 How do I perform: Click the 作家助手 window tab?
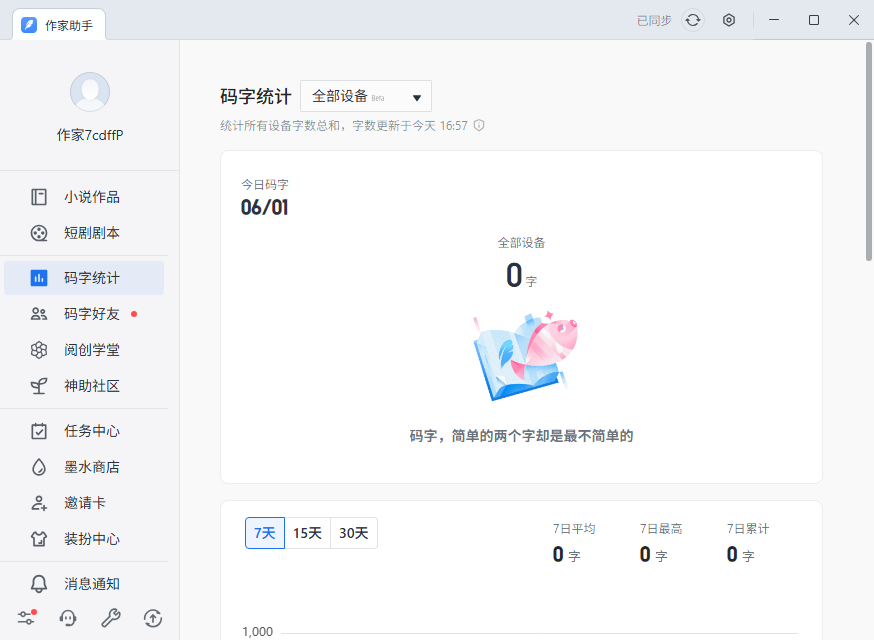coord(59,25)
